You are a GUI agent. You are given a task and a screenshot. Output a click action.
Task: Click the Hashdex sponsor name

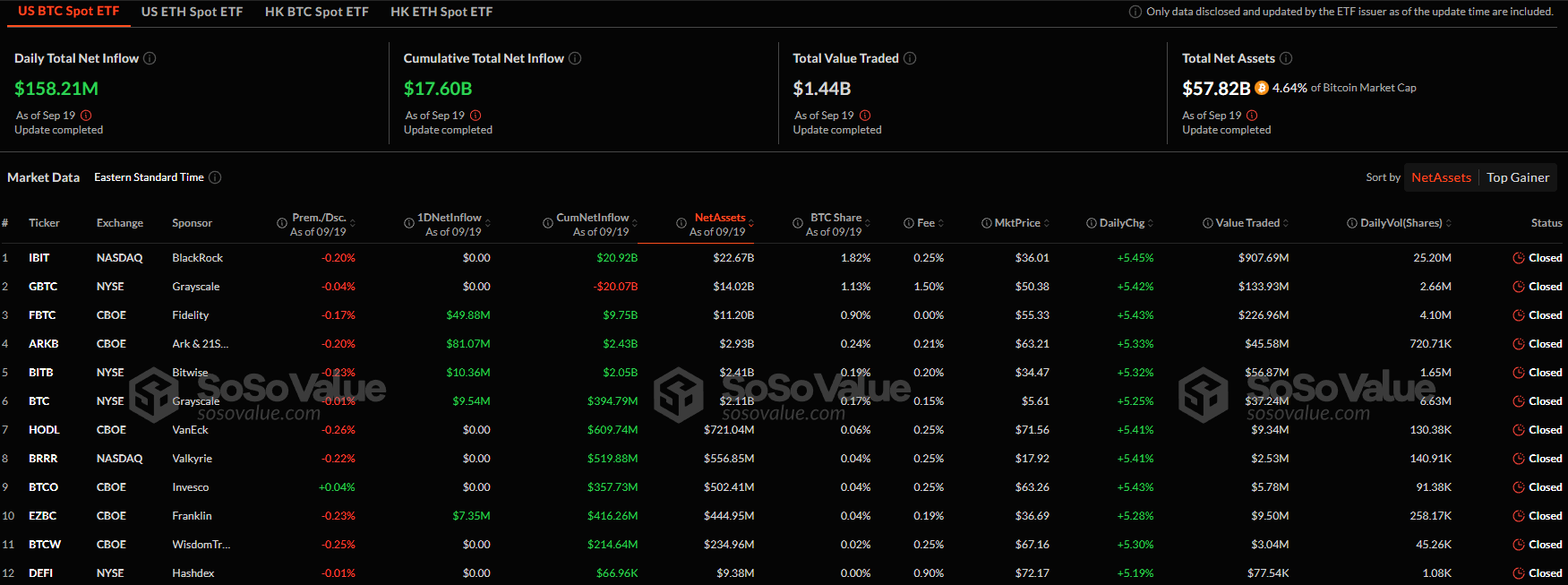(x=193, y=573)
